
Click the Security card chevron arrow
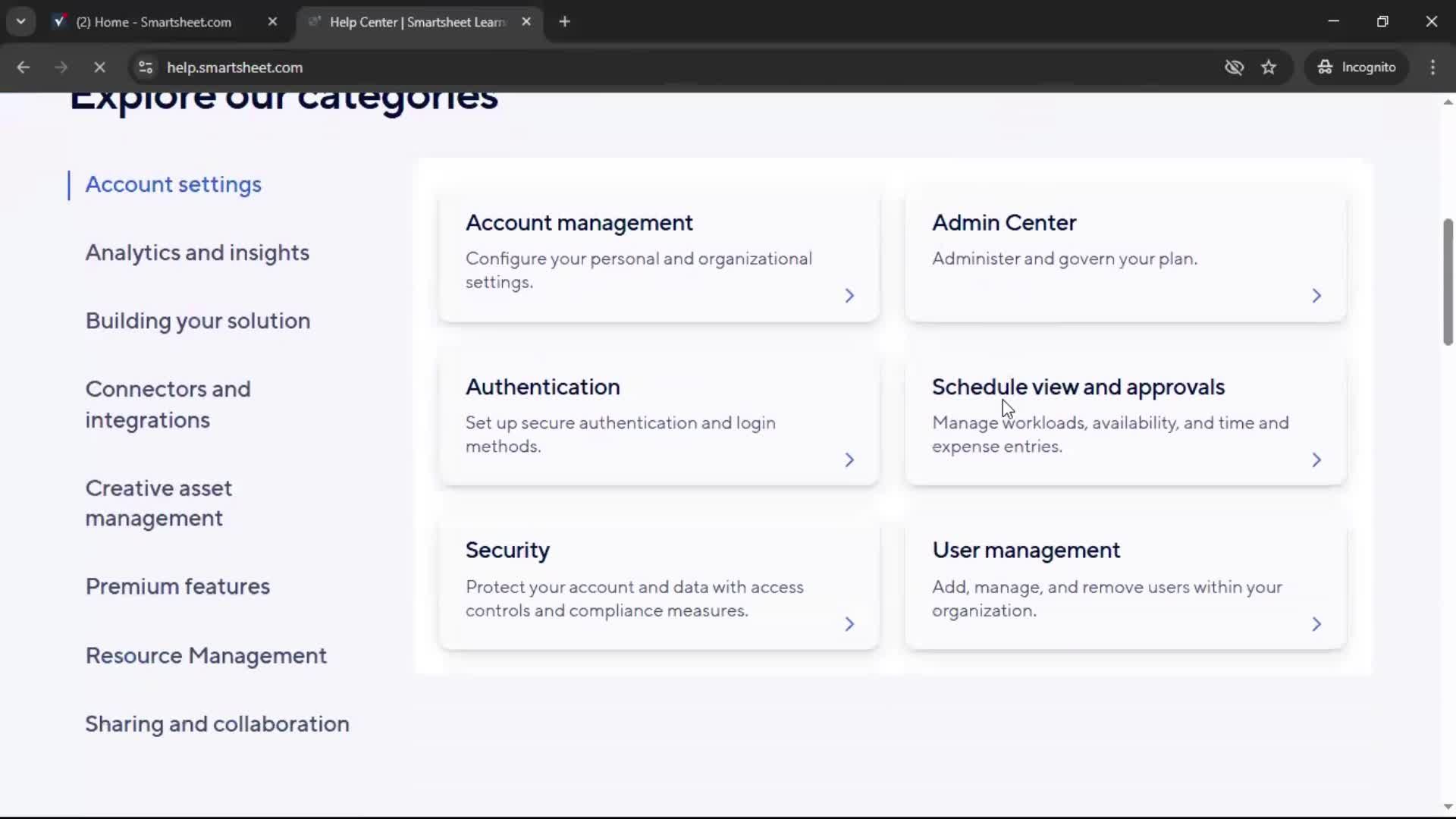point(849,624)
